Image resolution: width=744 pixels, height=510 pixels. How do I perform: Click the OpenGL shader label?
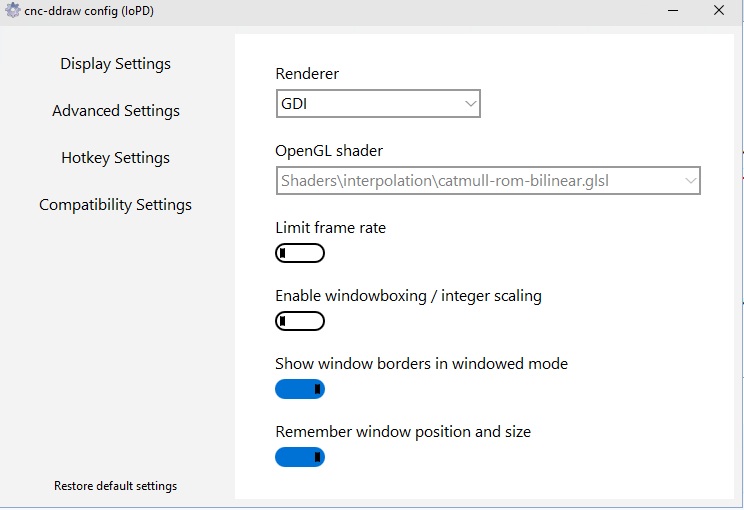pyautogui.click(x=329, y=151)
